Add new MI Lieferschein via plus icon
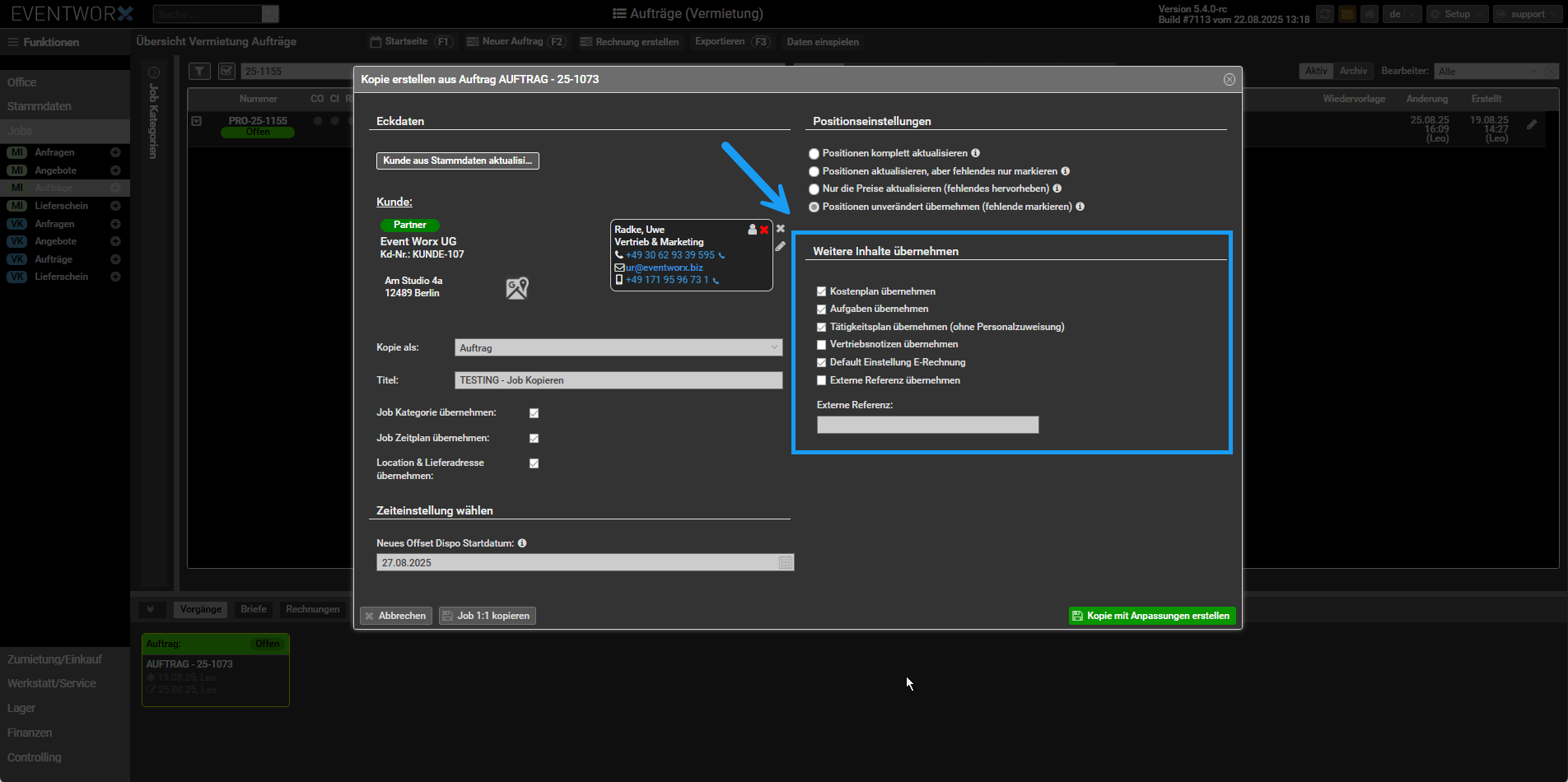1568x782 pixels. pos(115,206)
